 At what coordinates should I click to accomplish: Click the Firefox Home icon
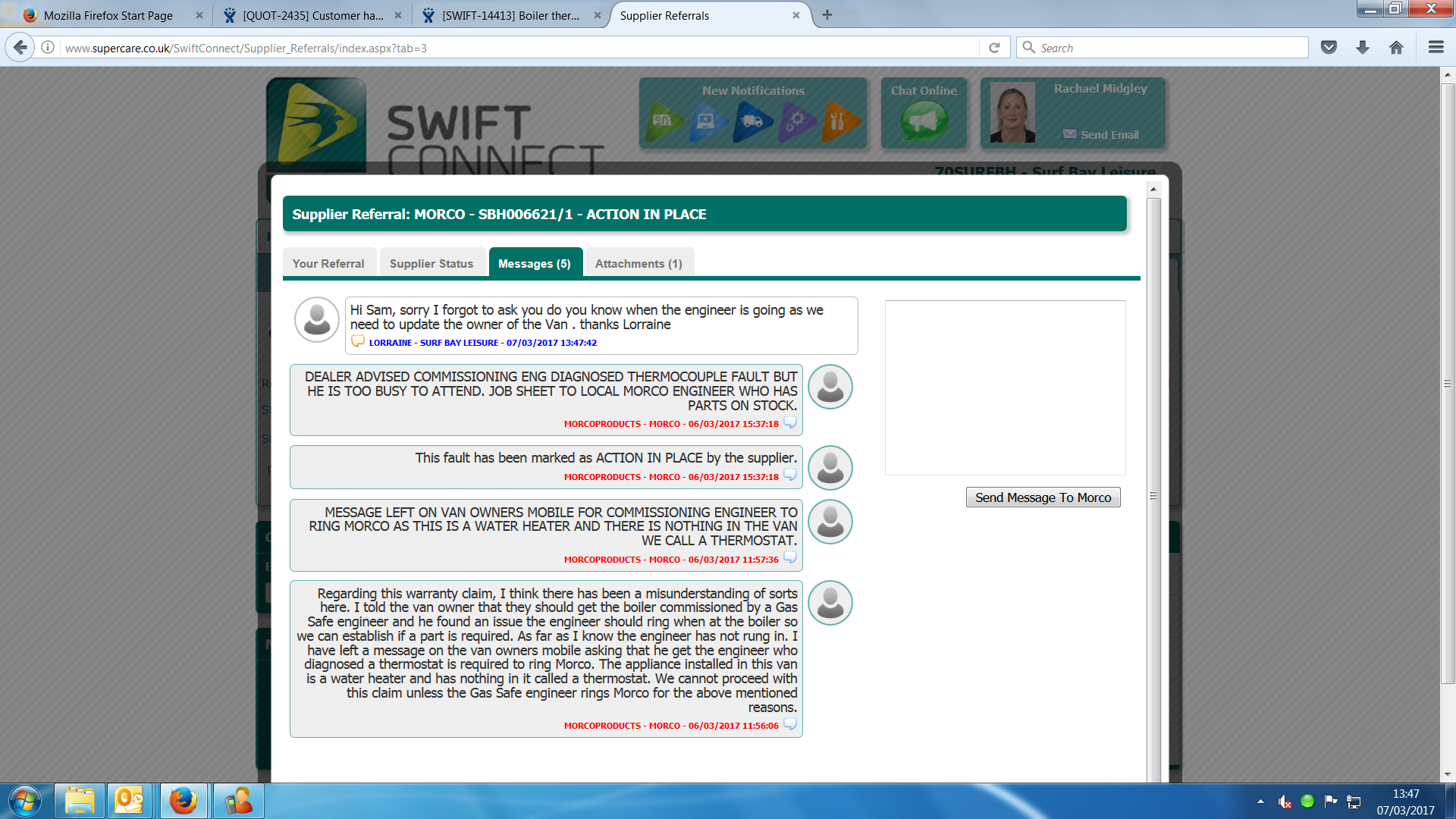pyautogui.click(x=1396, y=48)
